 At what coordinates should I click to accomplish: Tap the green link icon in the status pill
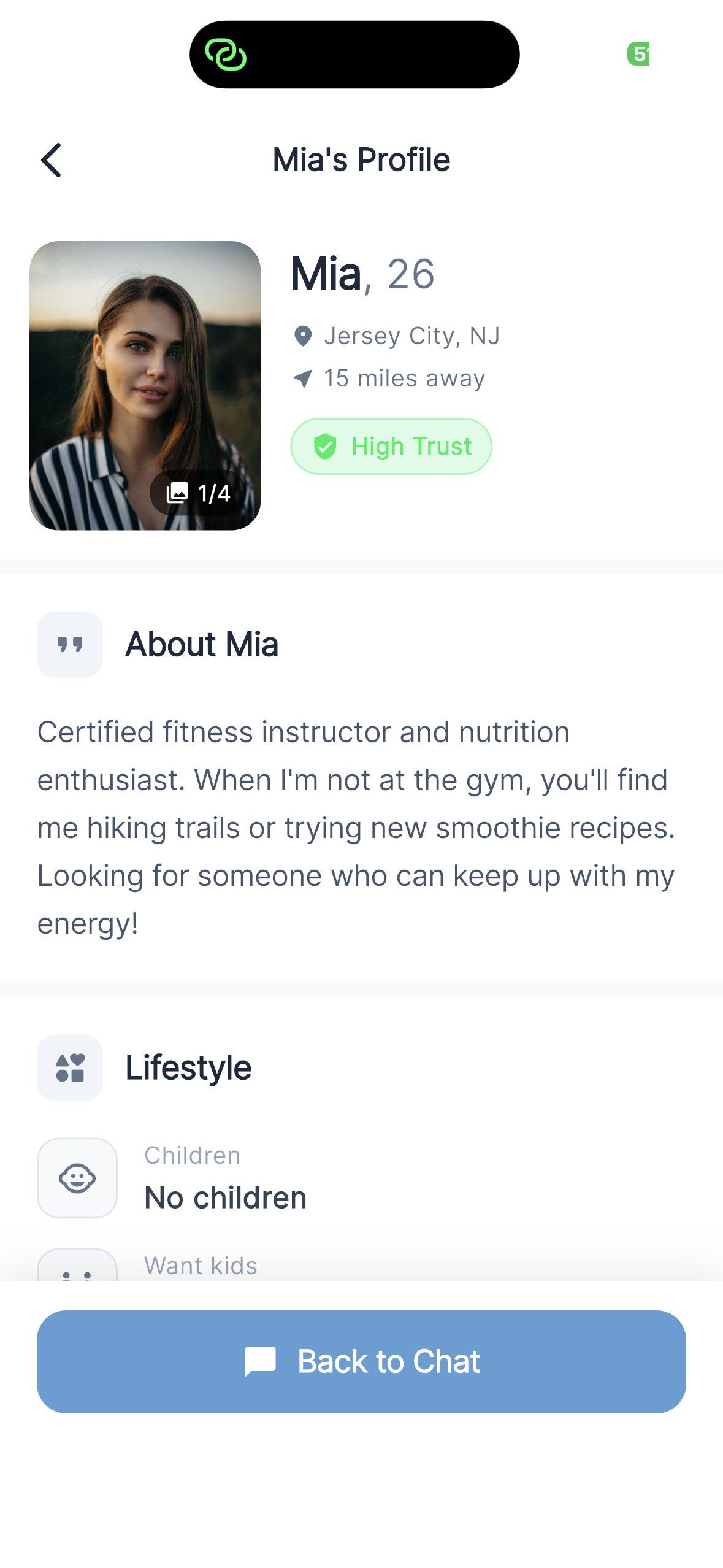[226, 55]
